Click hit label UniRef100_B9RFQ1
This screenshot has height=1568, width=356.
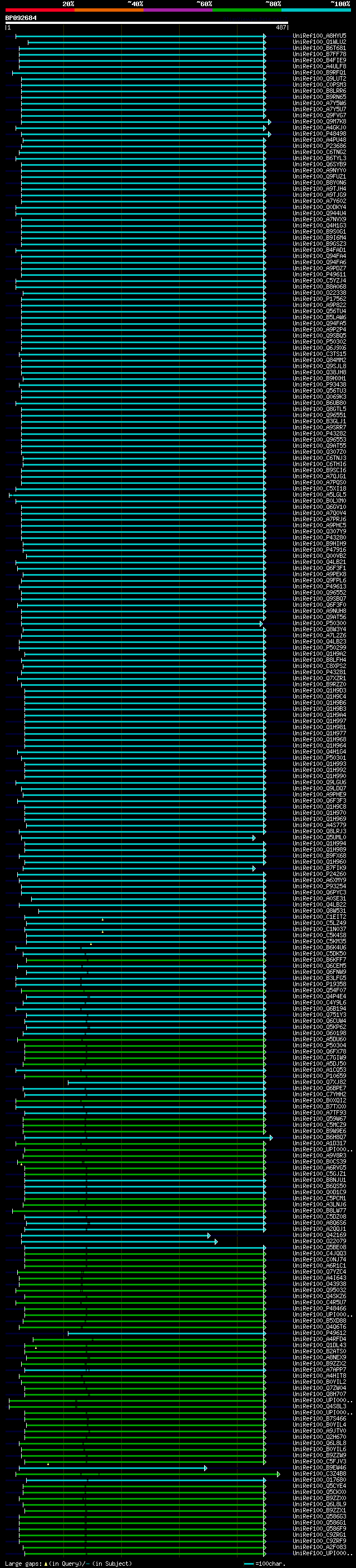pos(319,72)
